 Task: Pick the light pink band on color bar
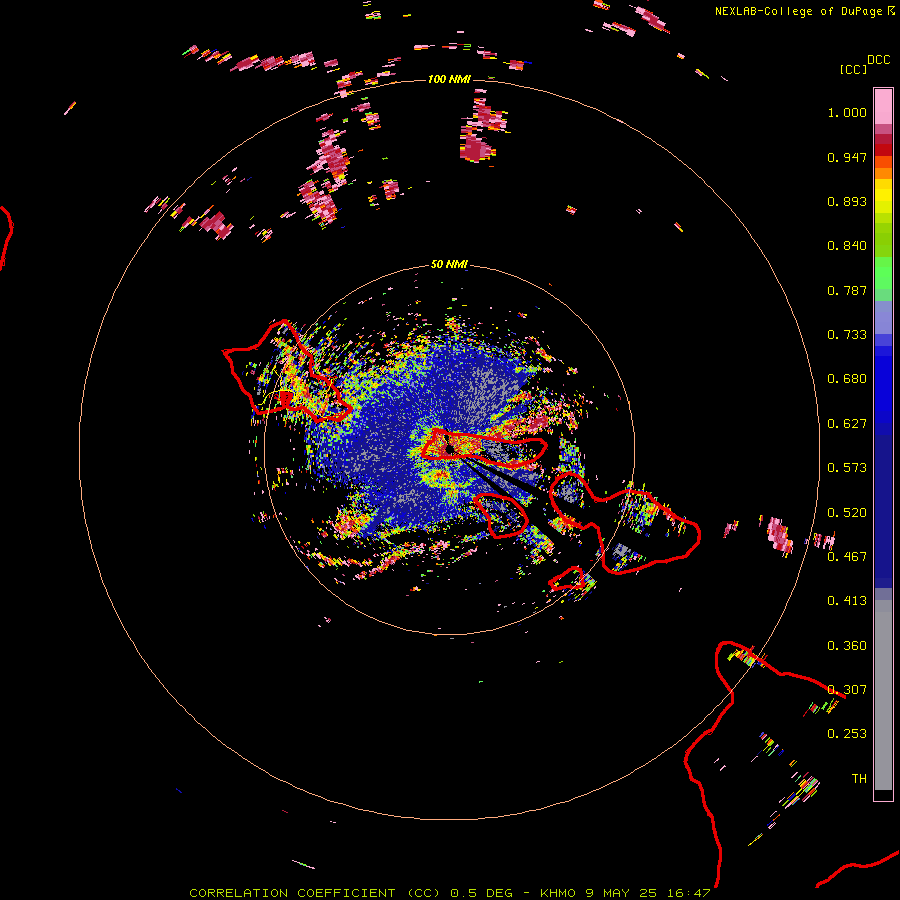[883, 107]
